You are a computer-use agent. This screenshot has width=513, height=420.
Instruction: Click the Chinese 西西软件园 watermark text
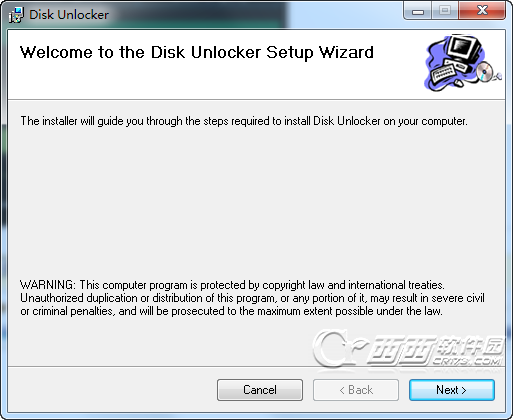click(x=437, y=348)
